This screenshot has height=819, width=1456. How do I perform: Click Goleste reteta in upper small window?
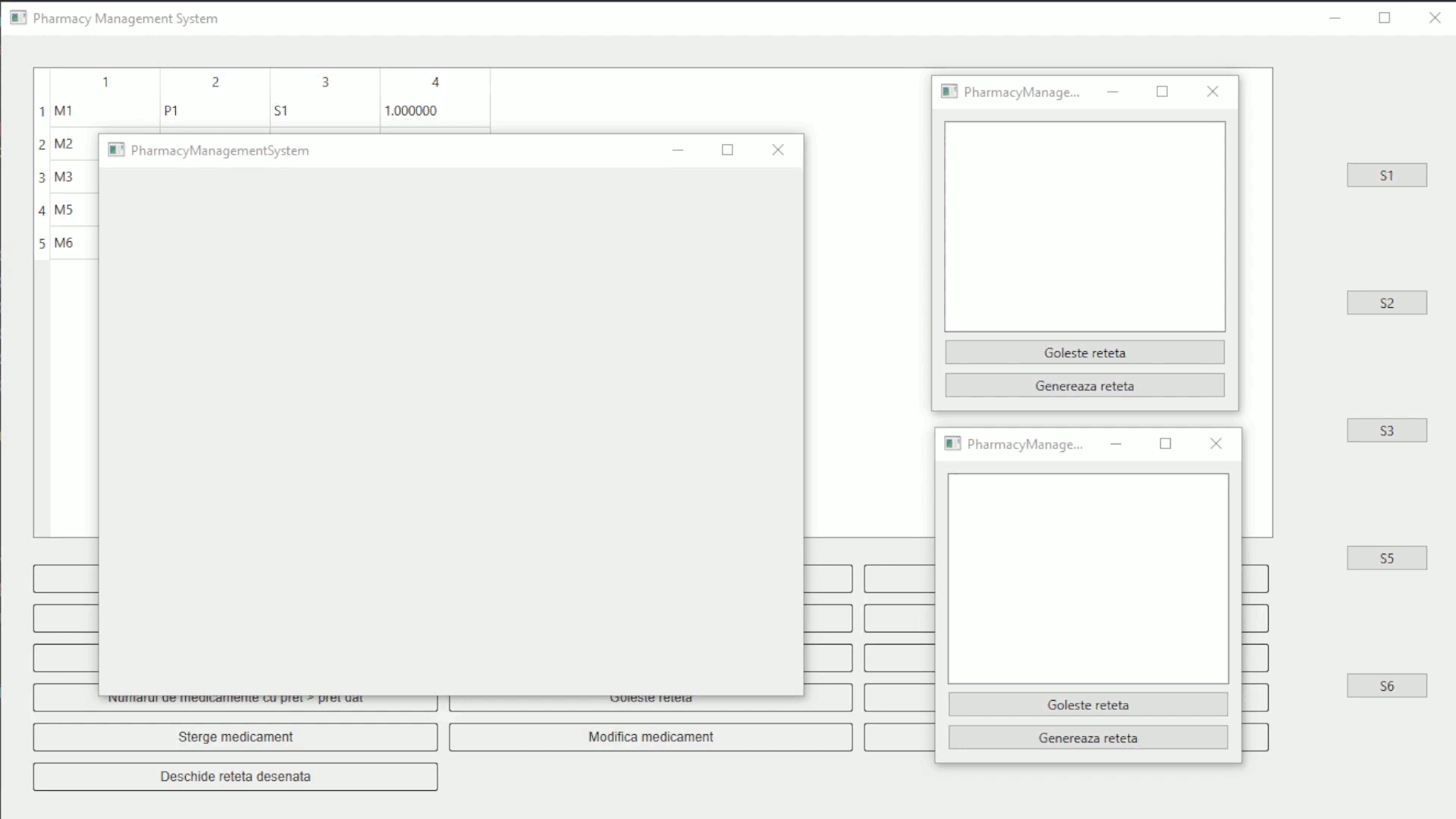click(1084, 353)
